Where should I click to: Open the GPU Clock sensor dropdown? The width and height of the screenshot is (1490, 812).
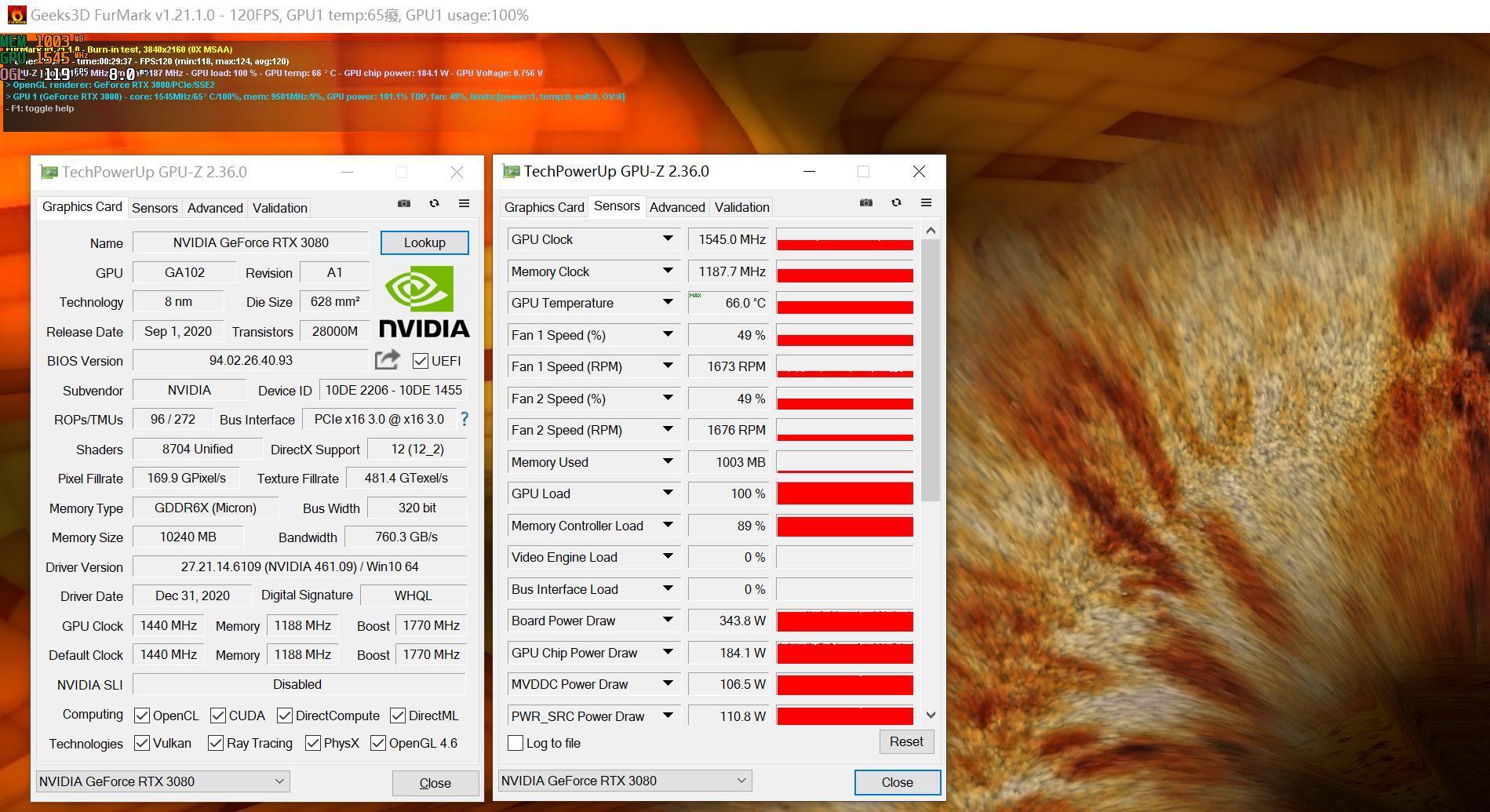tap(668, 239)
